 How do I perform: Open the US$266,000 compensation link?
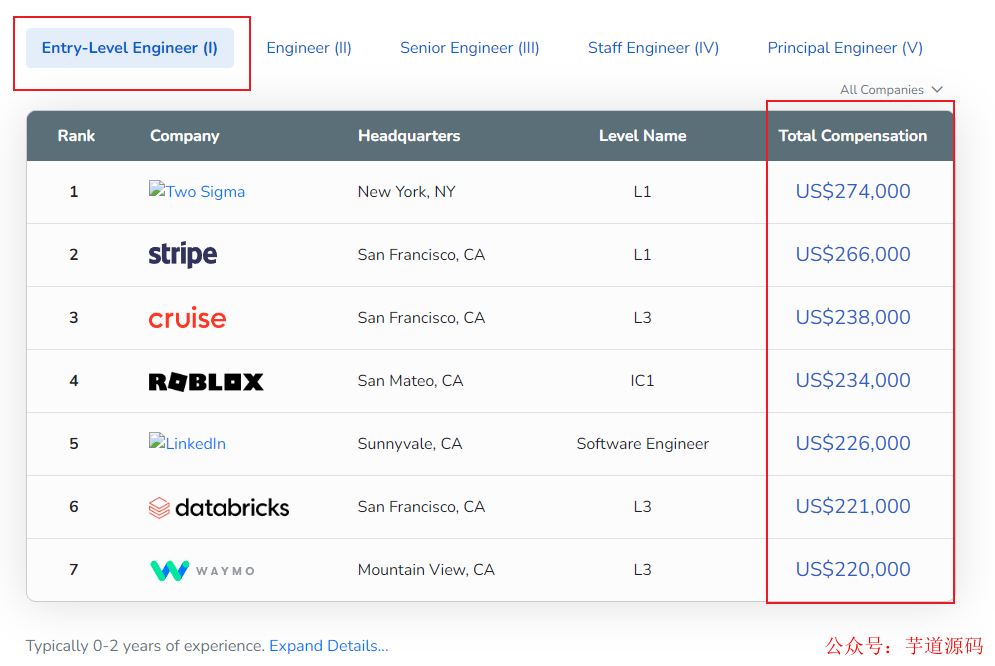pyautogui.click(x=853, y=254)
